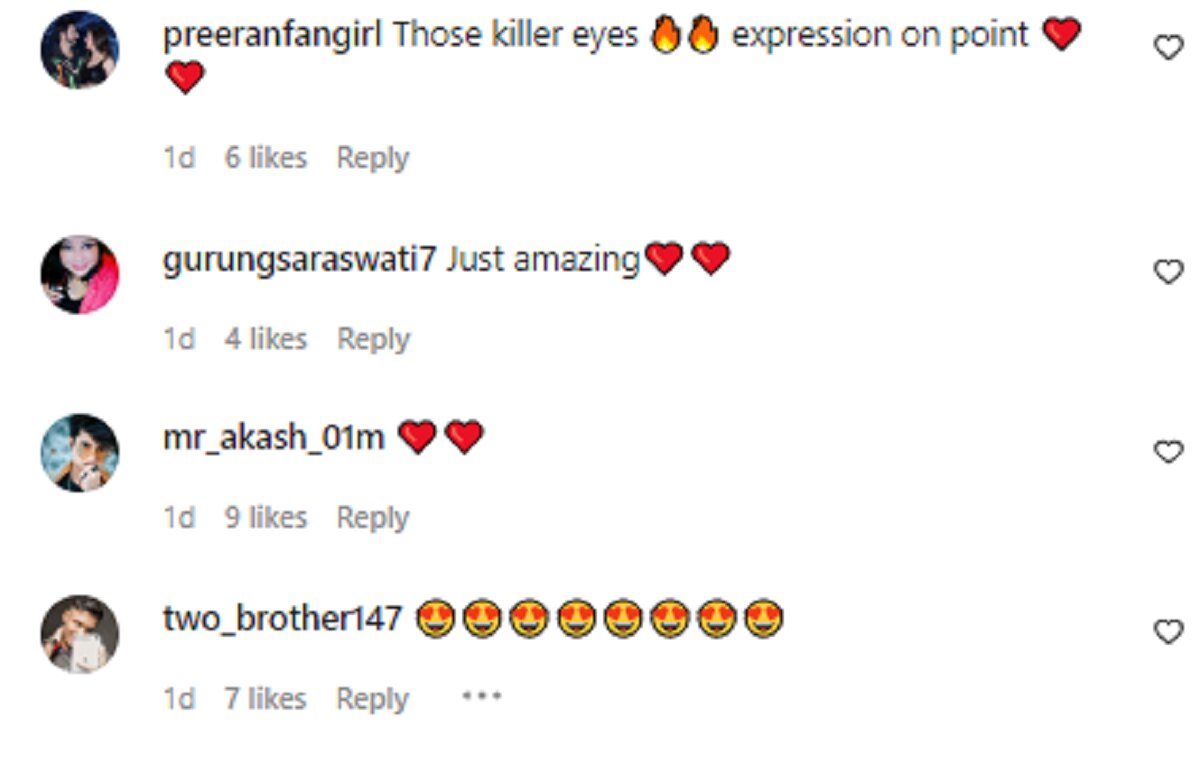View two_brother147's profile photo
The width and height of the screenshot is (1200, 763).
point(80,634)
